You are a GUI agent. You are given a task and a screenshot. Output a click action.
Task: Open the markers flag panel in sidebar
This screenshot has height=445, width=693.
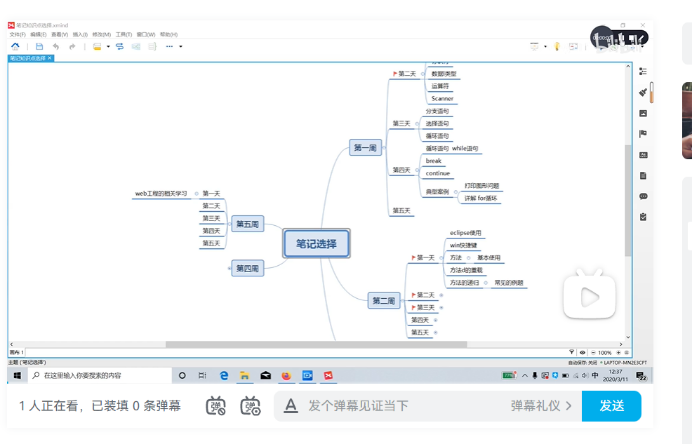click(643, 133)
